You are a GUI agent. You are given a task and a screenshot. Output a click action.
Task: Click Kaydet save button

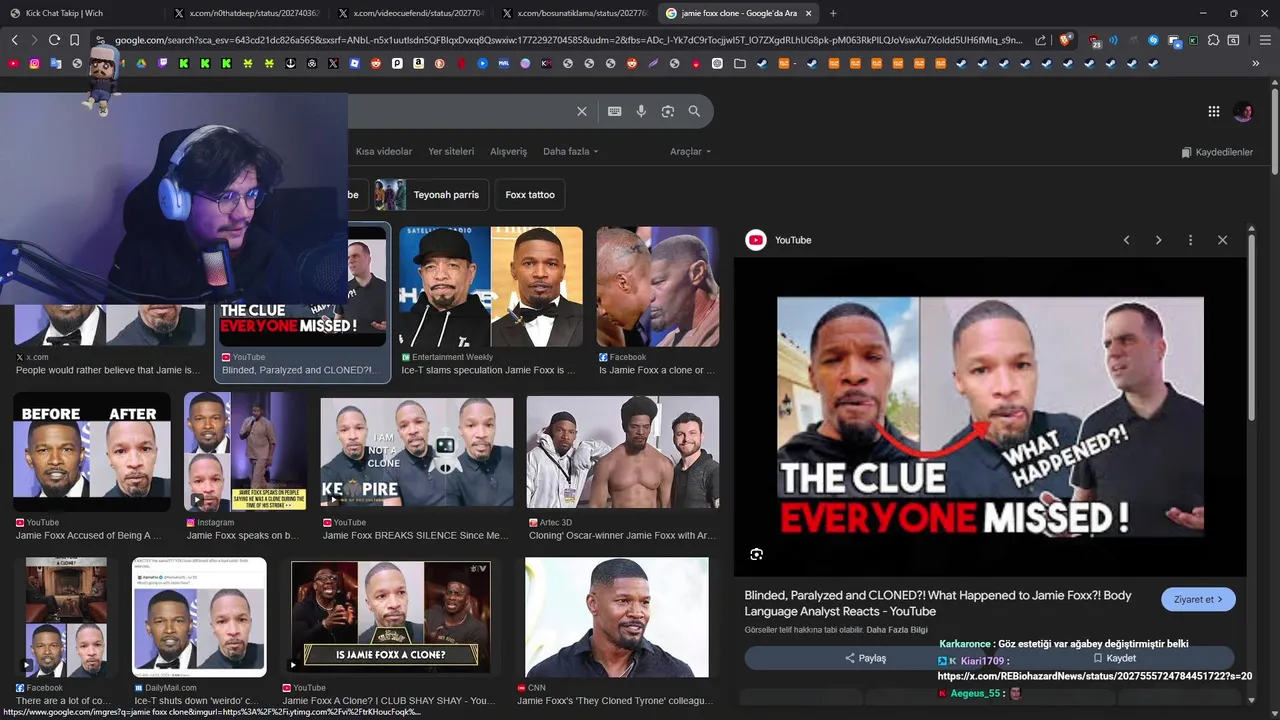pos(1114,658)
